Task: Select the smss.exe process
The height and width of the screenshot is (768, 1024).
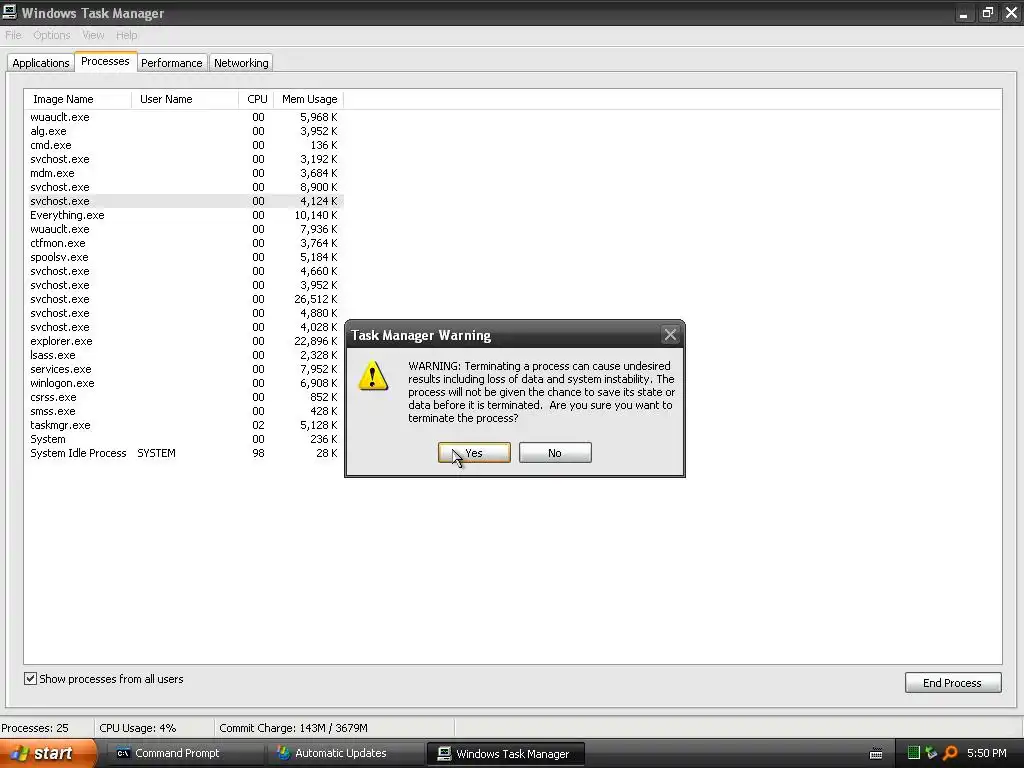Action: tap(184, 411)
